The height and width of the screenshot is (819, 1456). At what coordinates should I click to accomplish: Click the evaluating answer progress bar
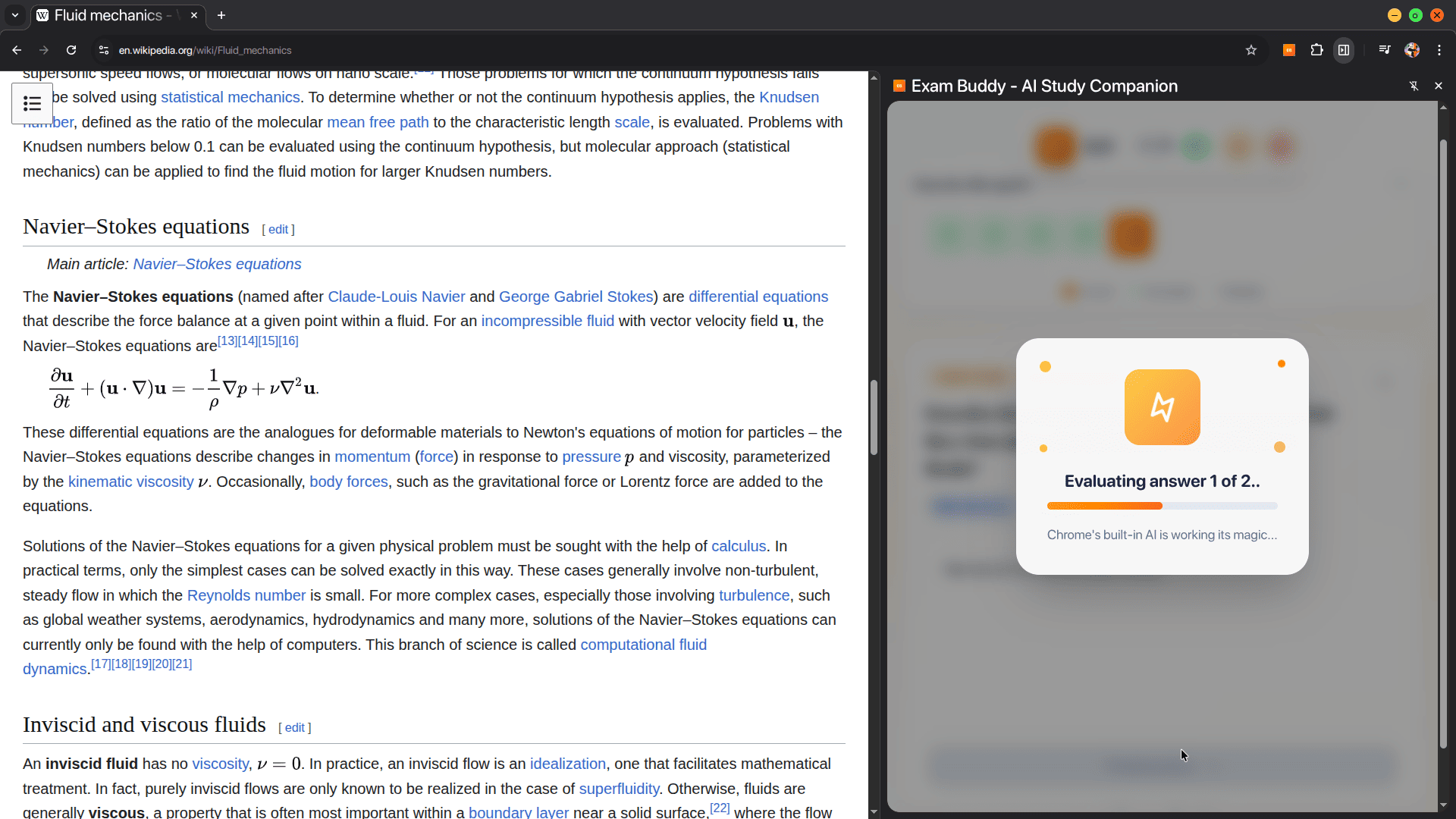[1162, 506]
